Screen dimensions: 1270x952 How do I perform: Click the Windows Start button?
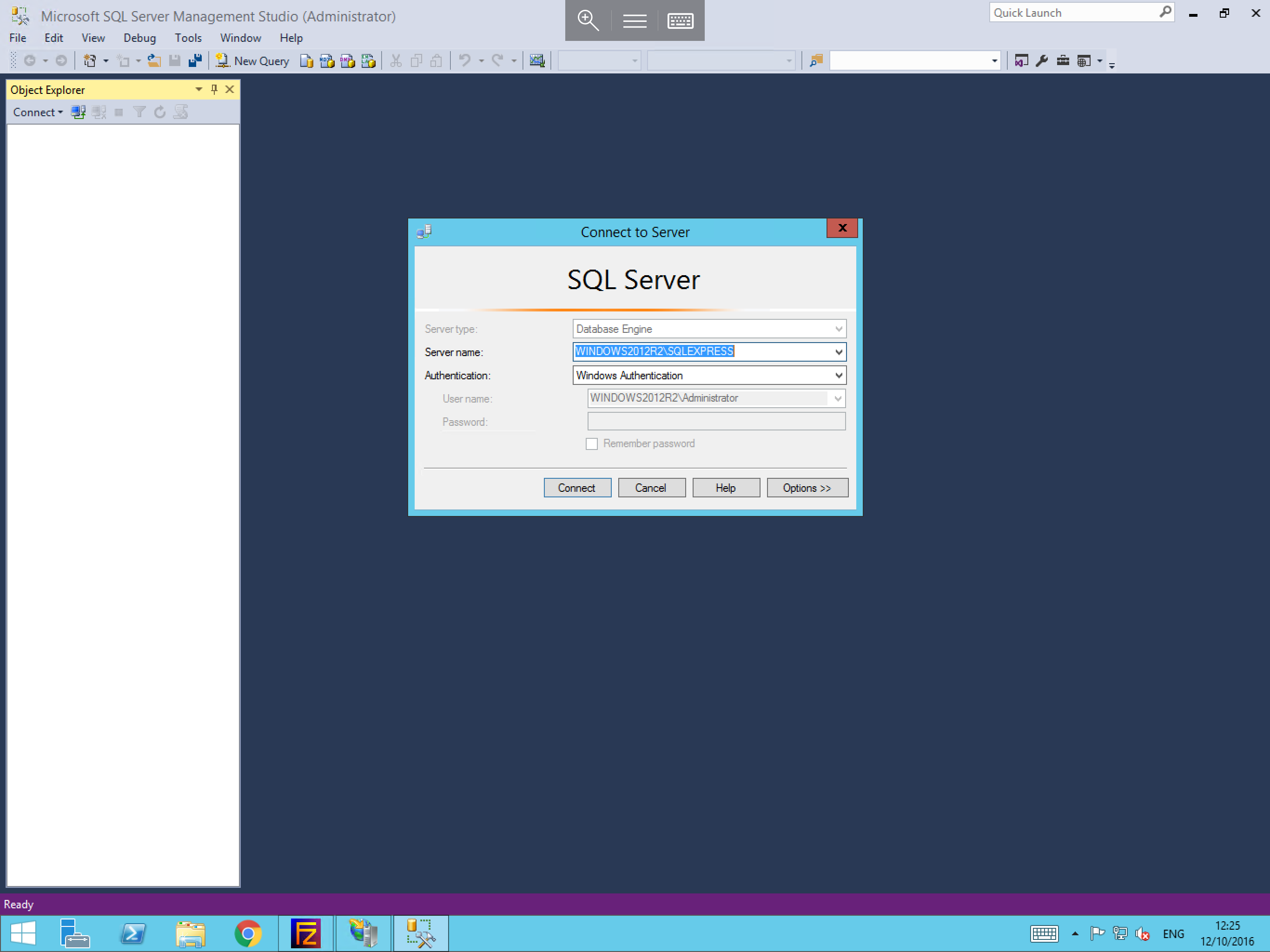(23, 933)
